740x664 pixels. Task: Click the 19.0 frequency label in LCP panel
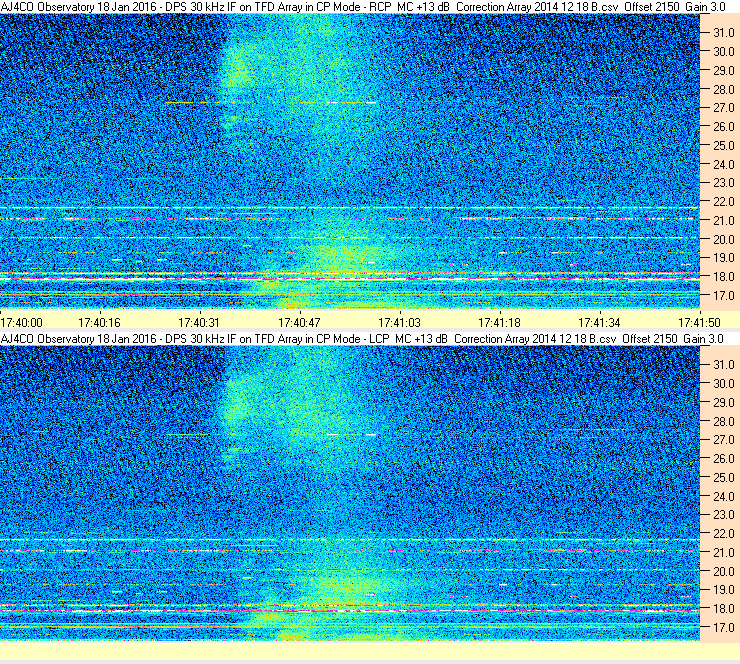(723, 590)
